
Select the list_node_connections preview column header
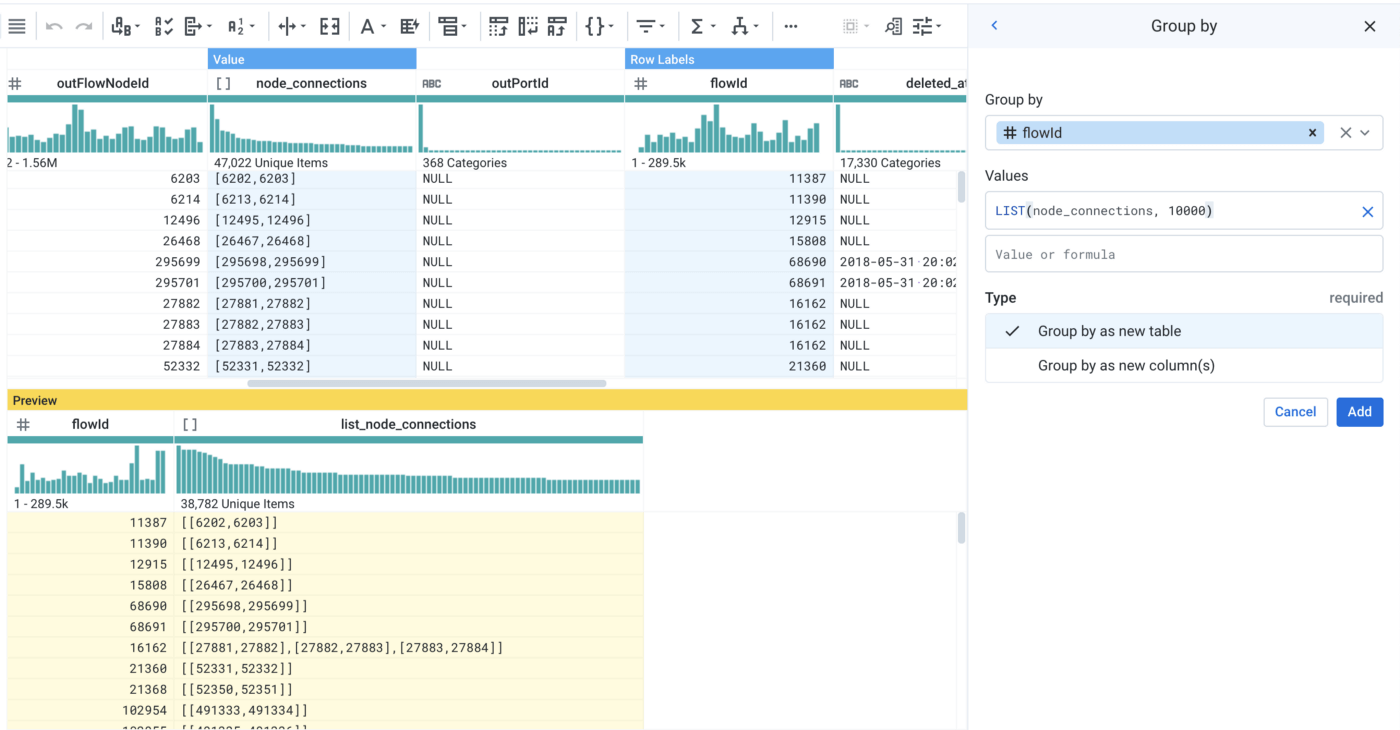tap(408, 425)
